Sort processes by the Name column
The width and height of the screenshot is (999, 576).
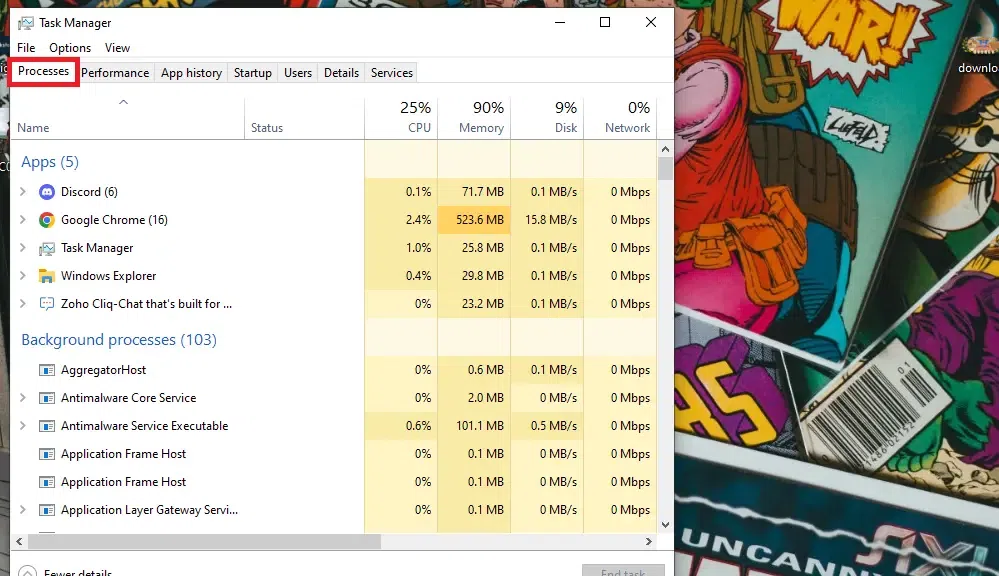coord(127,119)
